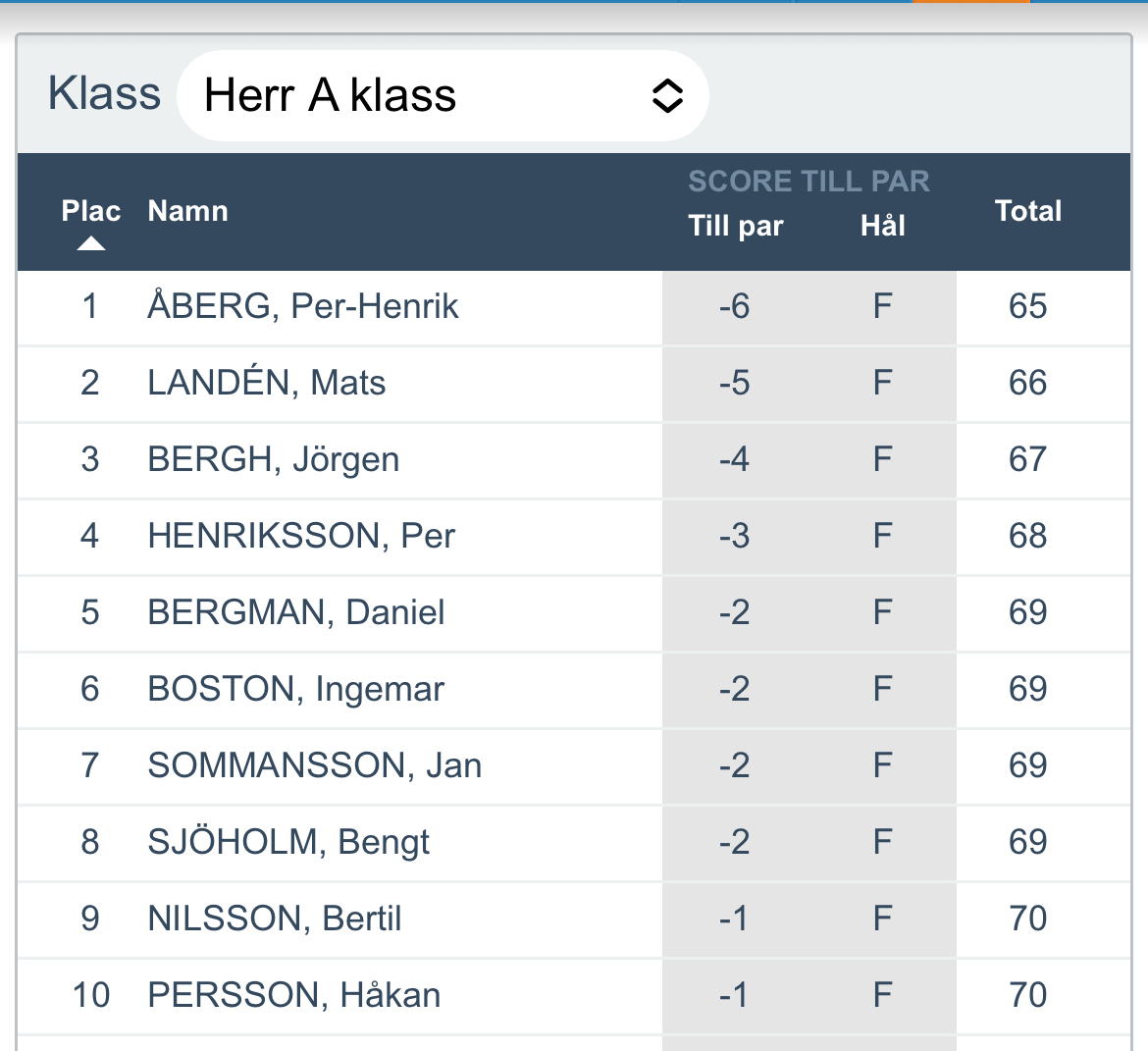Select LANDÉN, Mats in the leaderboard
Screen dimensions: 1148x1051
[x=266, y=383]
